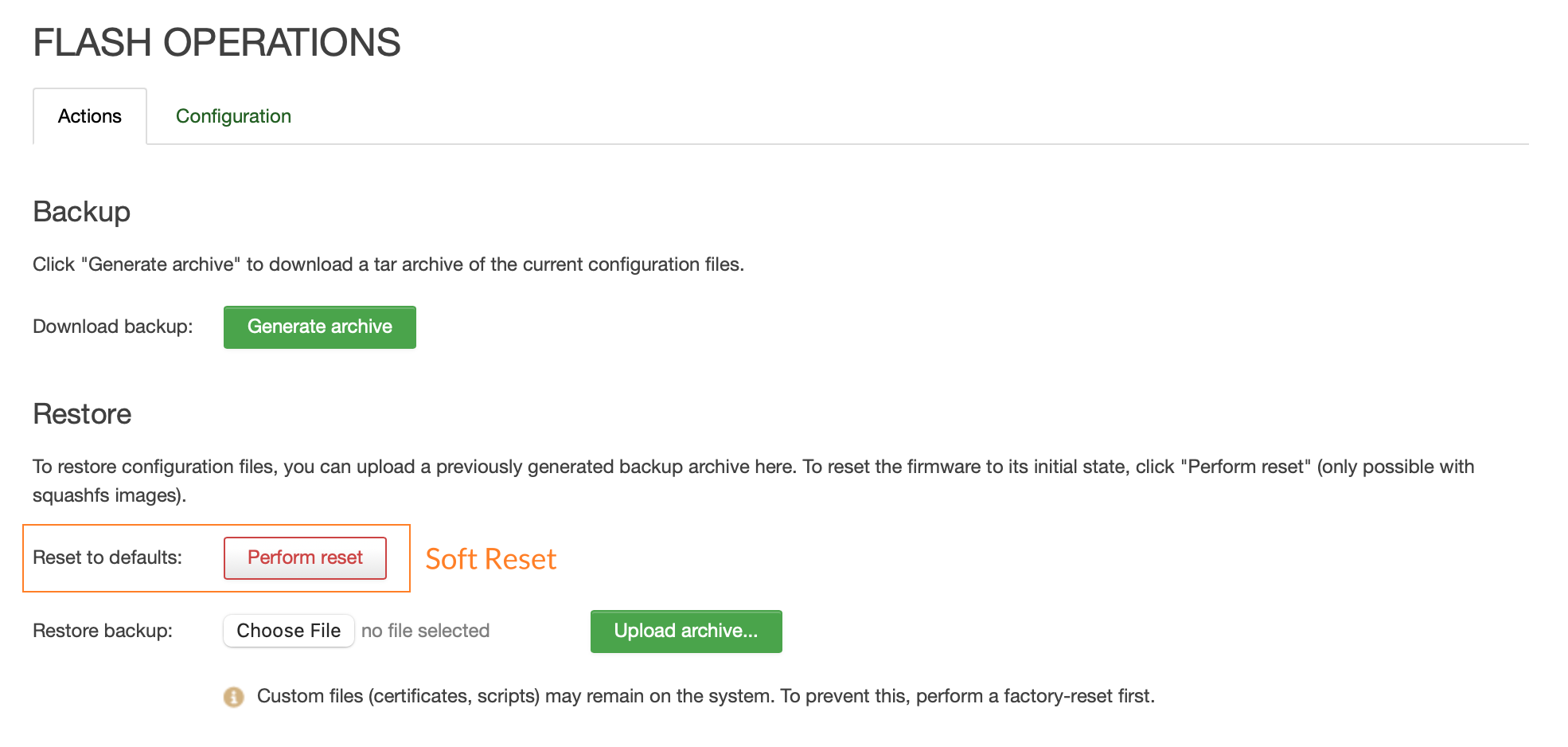Image resolution: width=1568 pixels, height=747 pixels.
Task: Switch to the Actions tab
Action: pos(90,116)
